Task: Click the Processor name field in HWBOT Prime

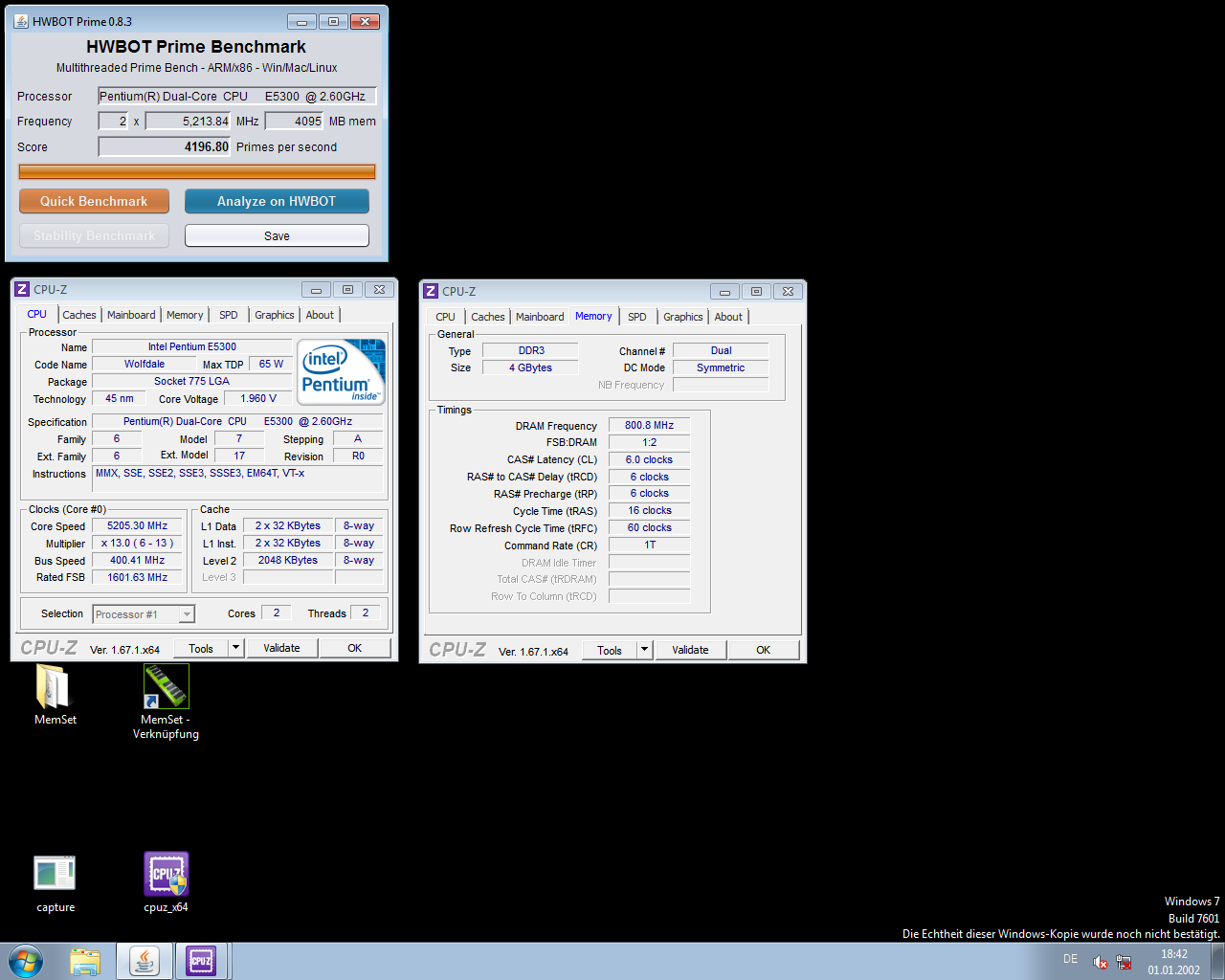Action: 237,96
